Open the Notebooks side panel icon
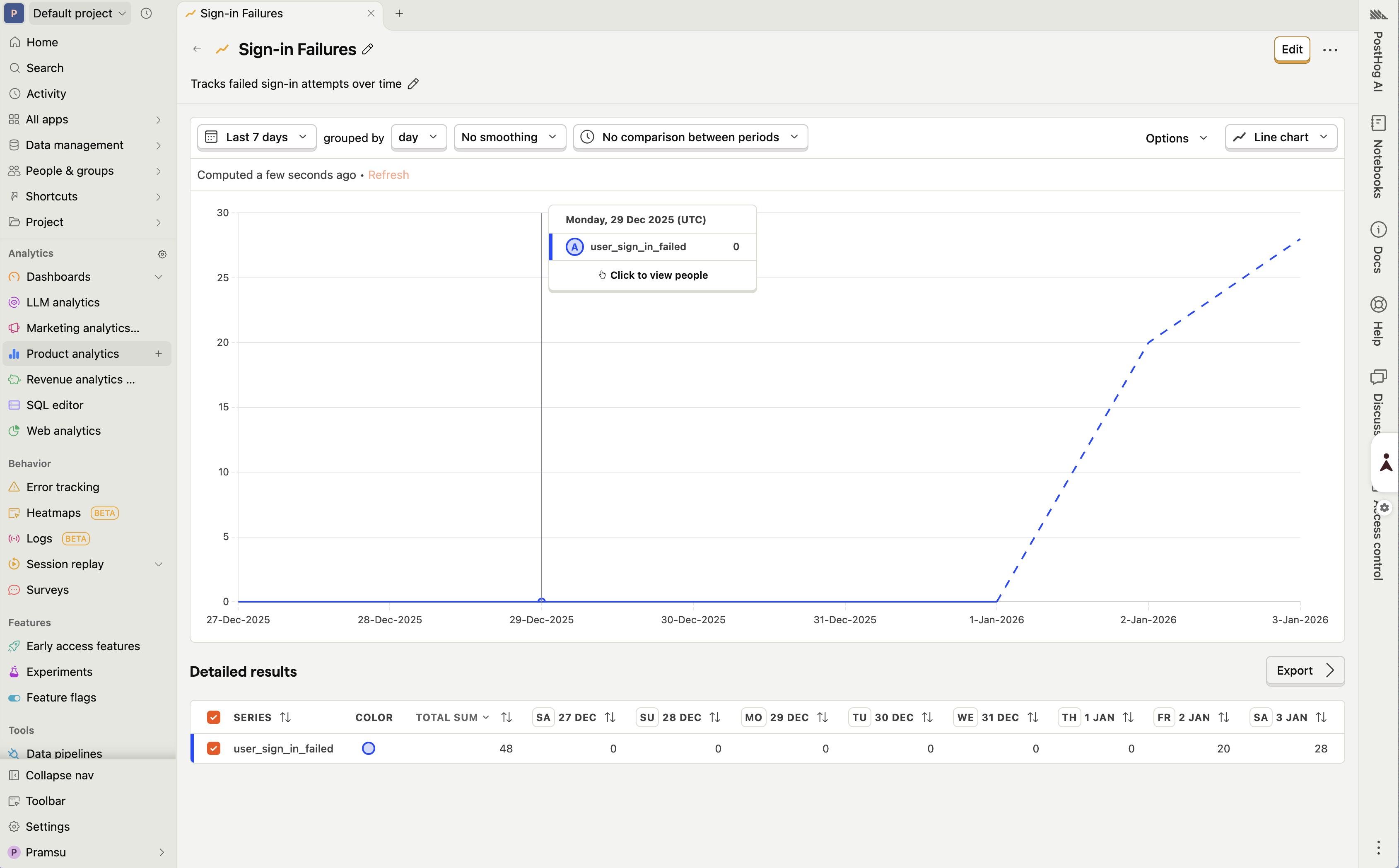 coord(1378,123)
